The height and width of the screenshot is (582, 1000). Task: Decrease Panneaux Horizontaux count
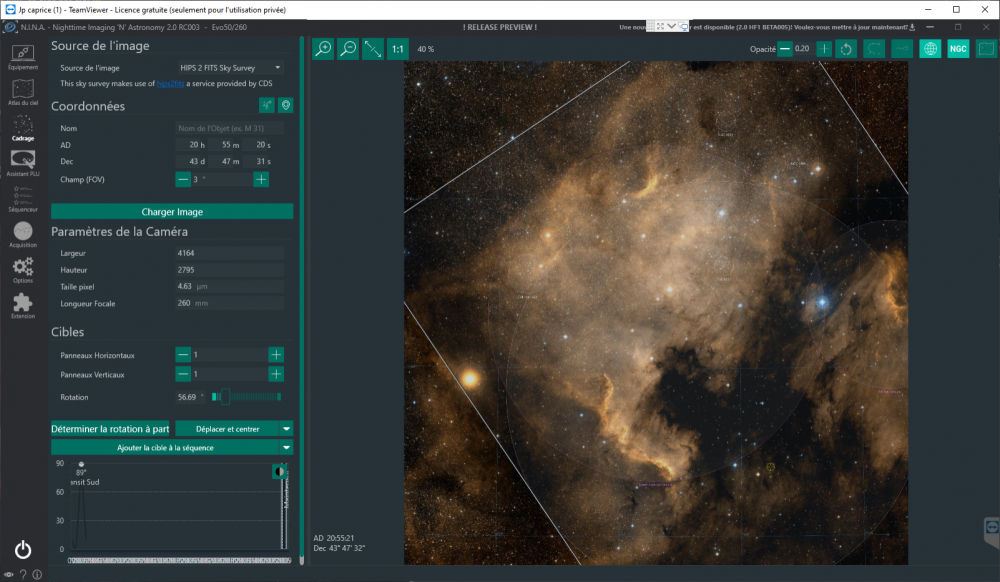183,355
